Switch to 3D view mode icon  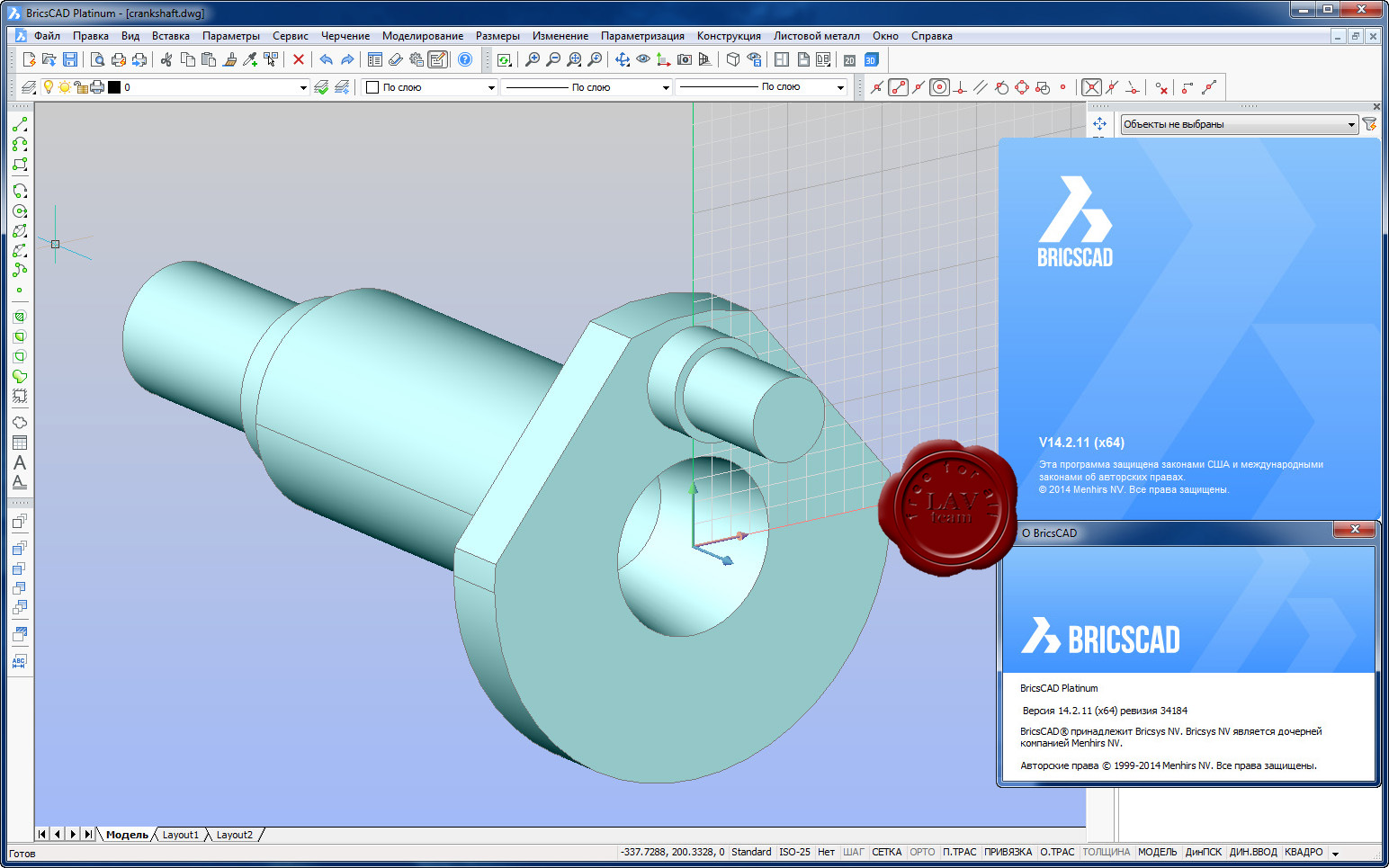point(871,59)
